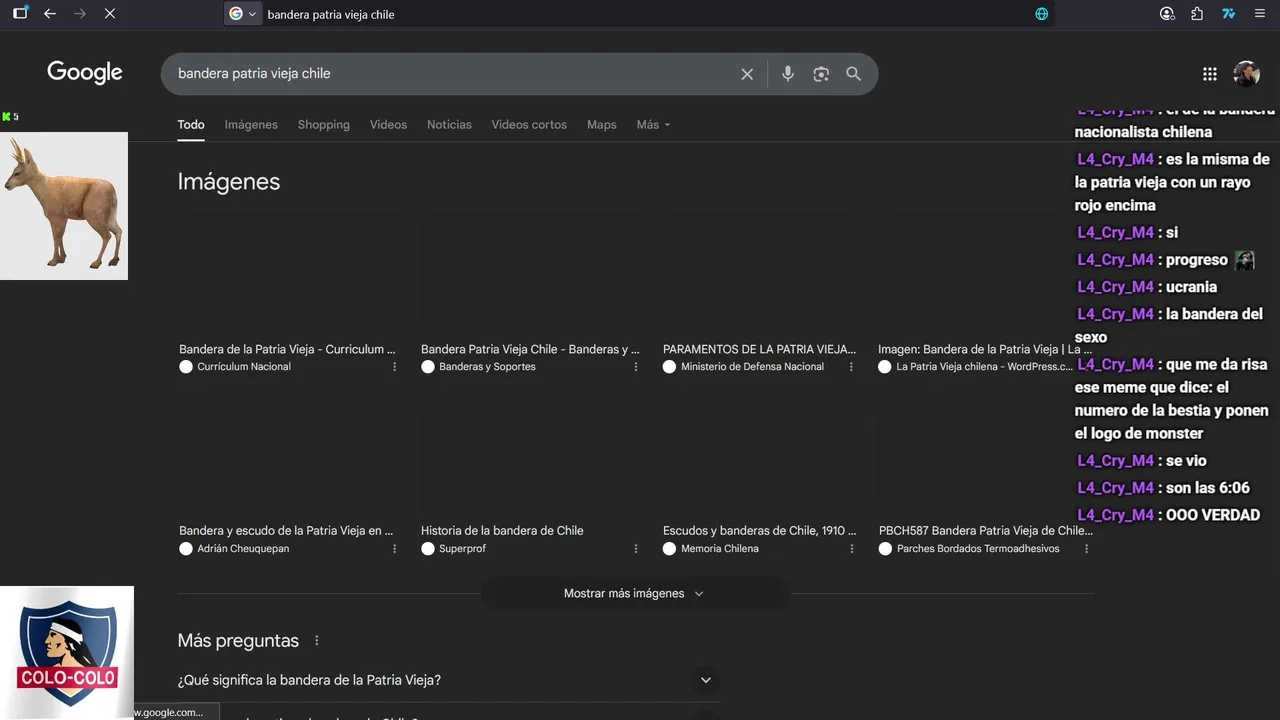Click the Colo-Colo logo overlay
1280x720 pixels.
click(x=67, y=653)
